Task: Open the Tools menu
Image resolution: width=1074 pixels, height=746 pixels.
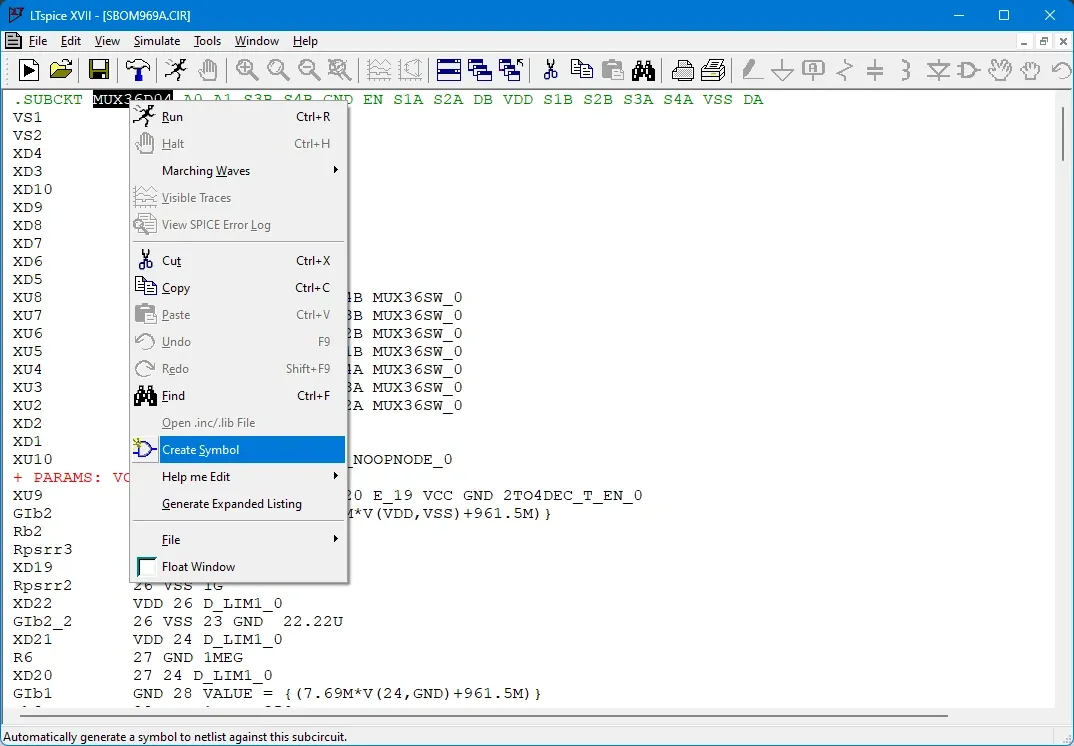Action: [x=207, y=41]
